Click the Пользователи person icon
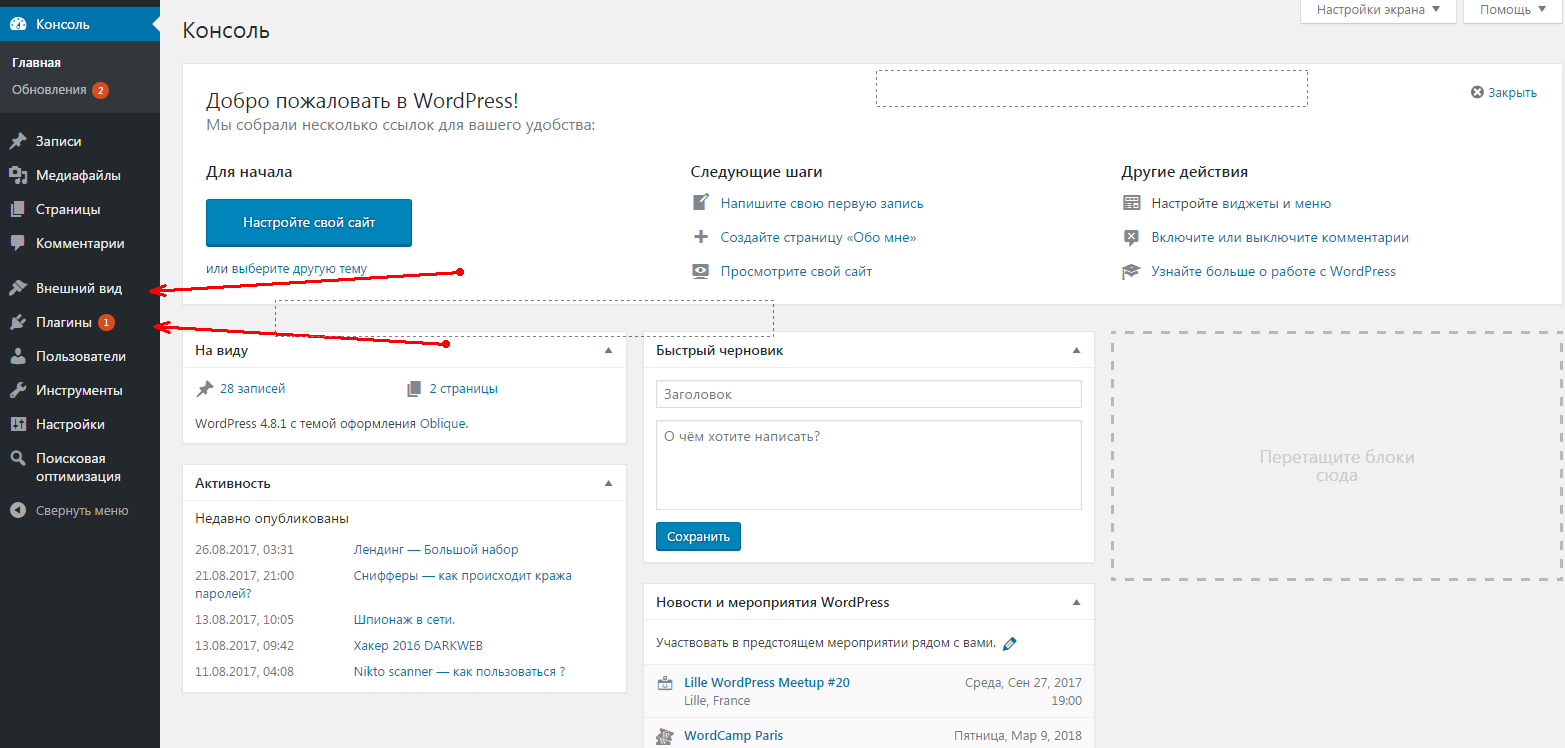This screenshot has height=748, width=1565. click(x=18, y=357)
